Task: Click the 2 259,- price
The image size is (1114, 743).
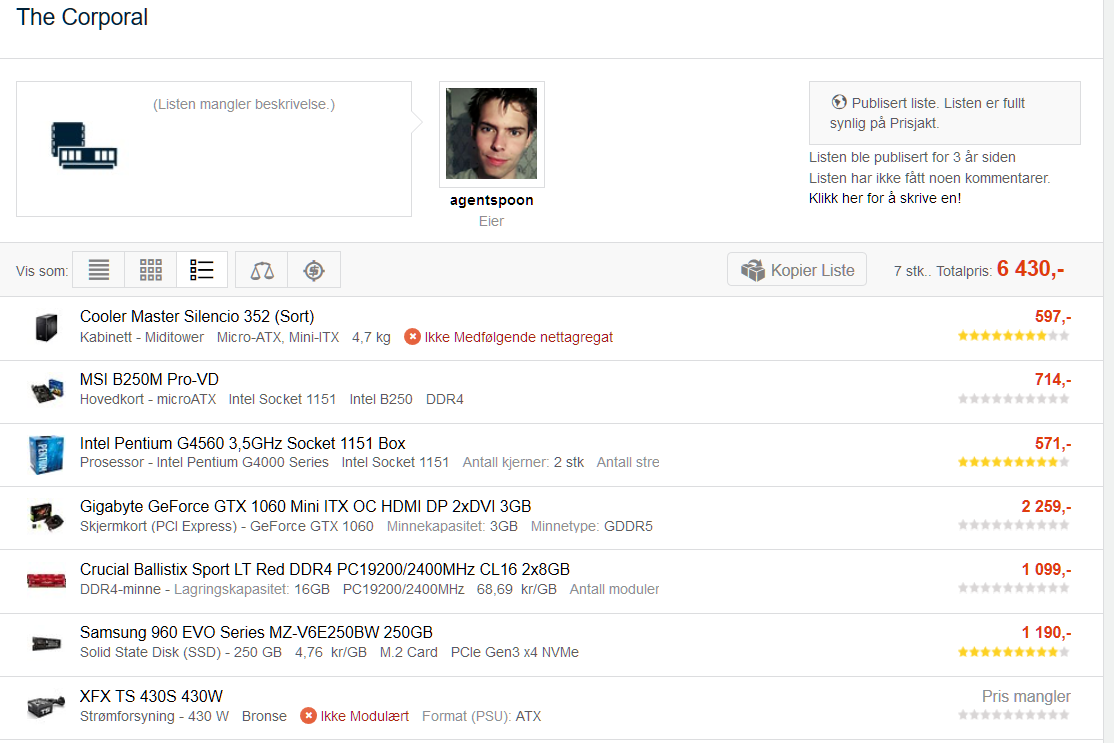Action: (x=1046, y=506)
